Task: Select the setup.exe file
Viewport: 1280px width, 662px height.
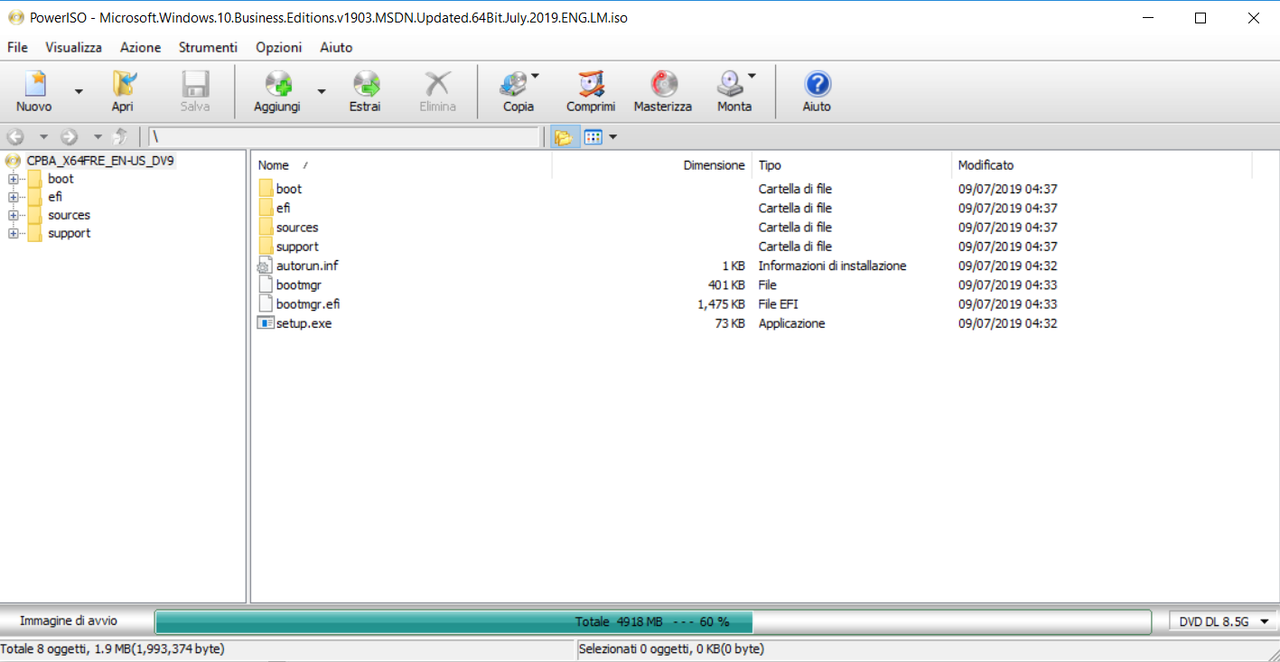Action: tap(304, 323)
